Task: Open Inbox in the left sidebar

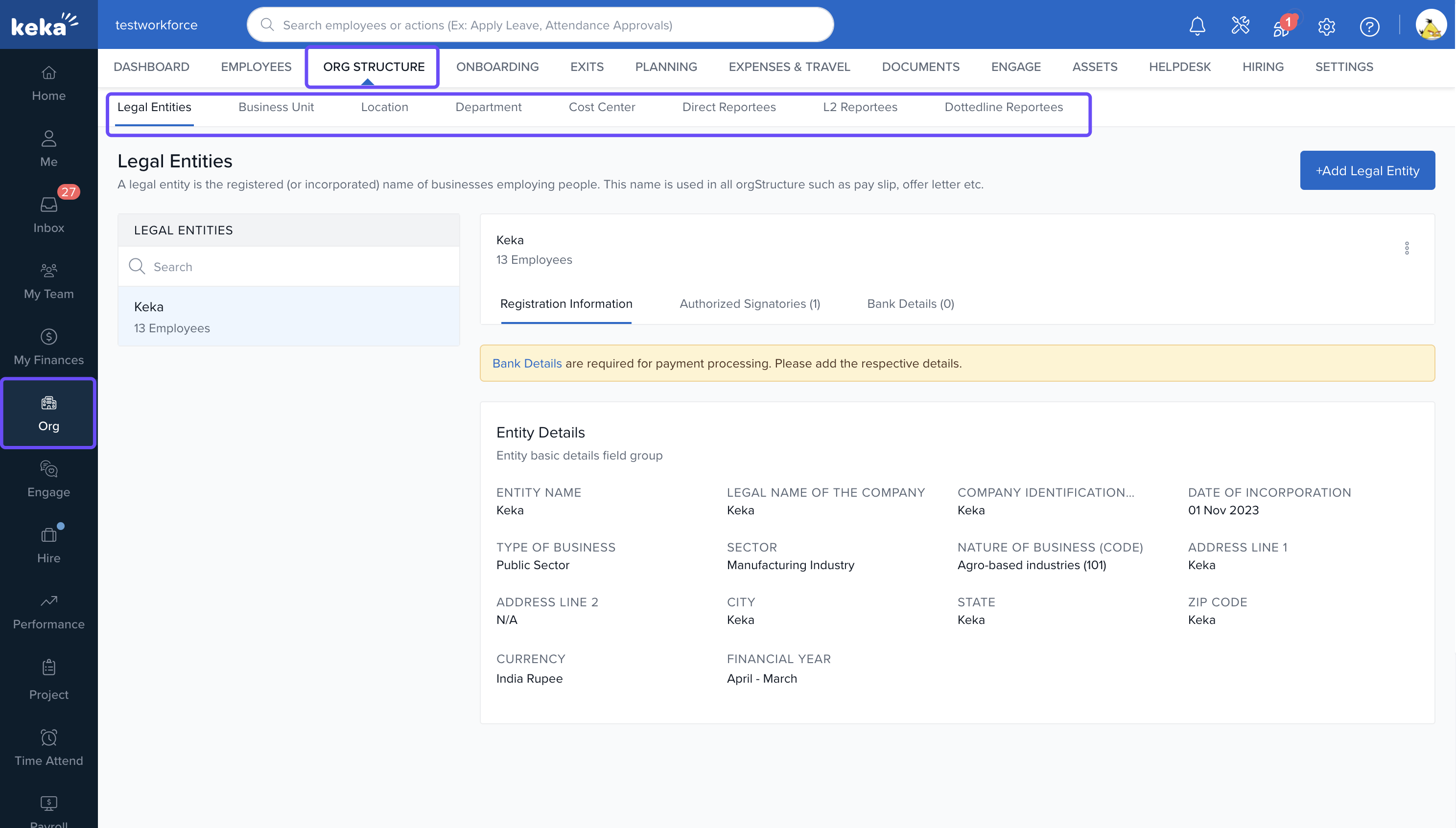Action: click(48, 214)
